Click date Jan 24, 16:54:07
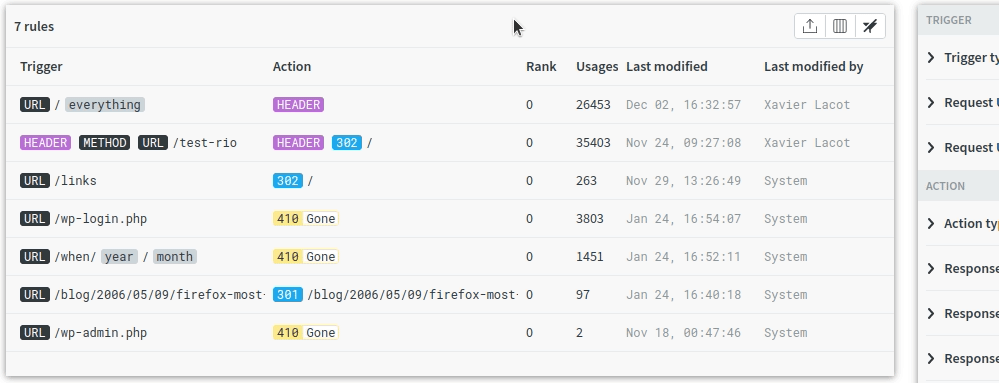 click(x=684, y=219)
